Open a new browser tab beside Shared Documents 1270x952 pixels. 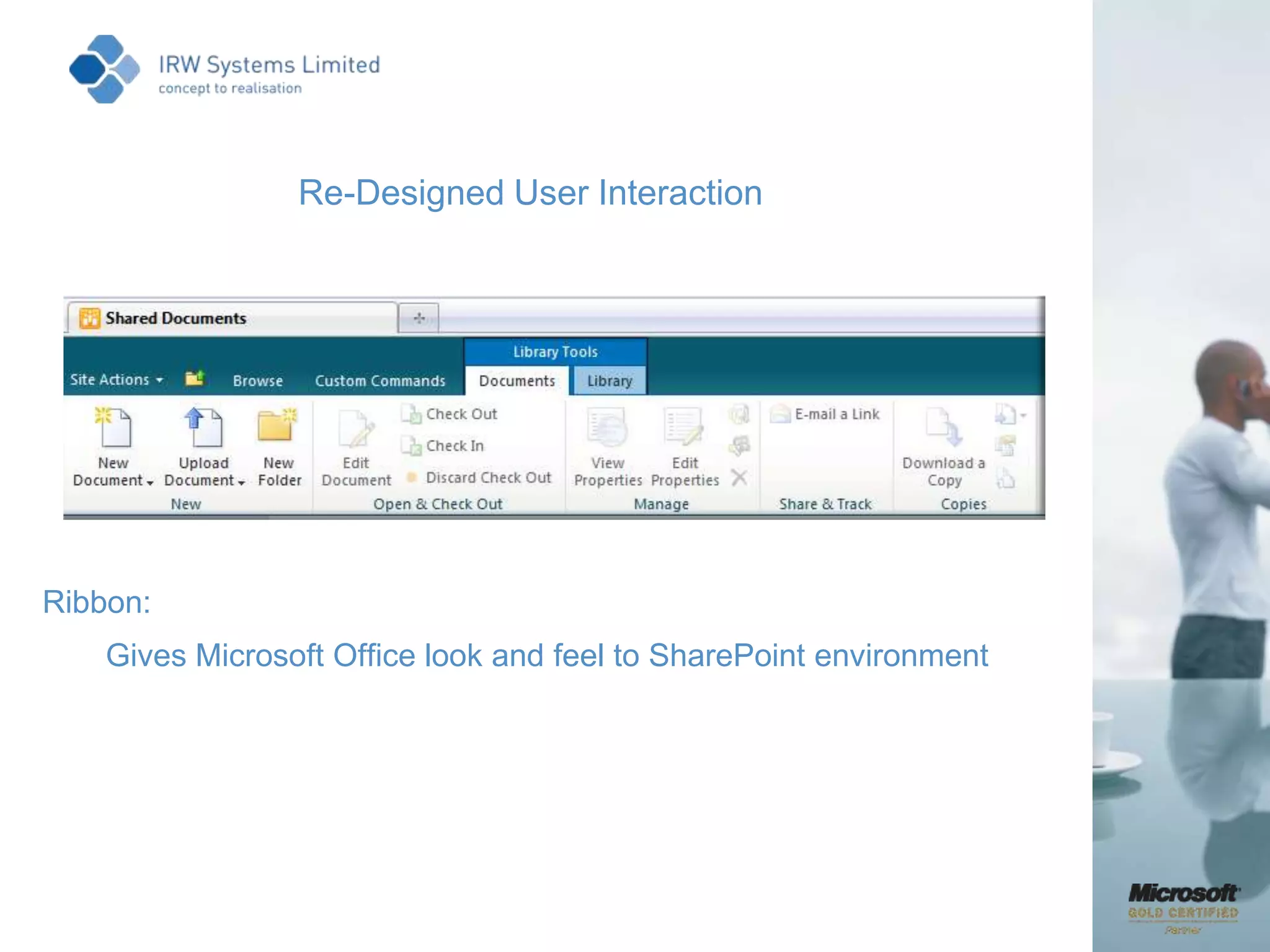tap(419, 318)
